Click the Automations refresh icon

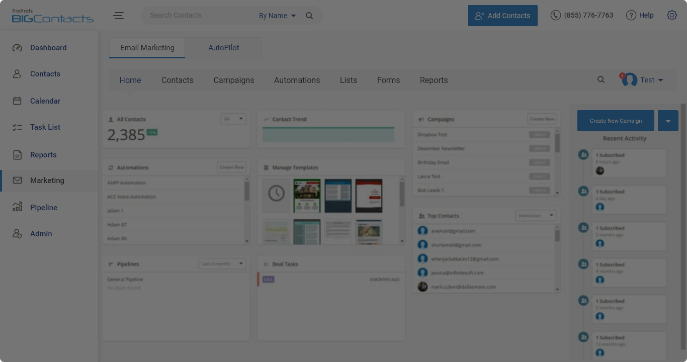tap(110, 167)
